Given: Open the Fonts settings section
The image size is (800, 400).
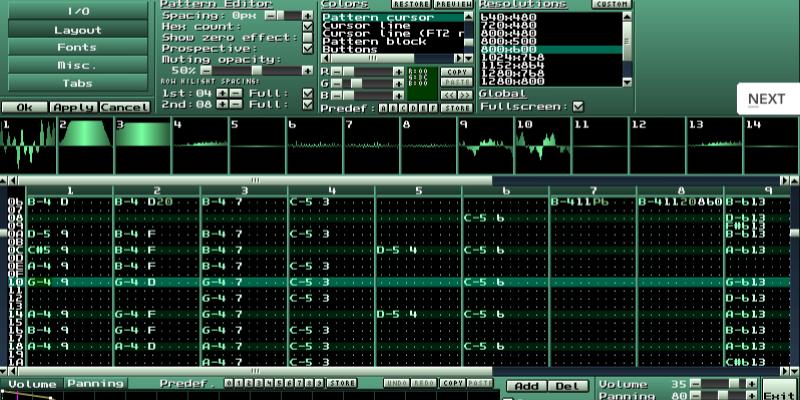Looking at the screenshot, I should pyautogui.click(x=77, y=47).
